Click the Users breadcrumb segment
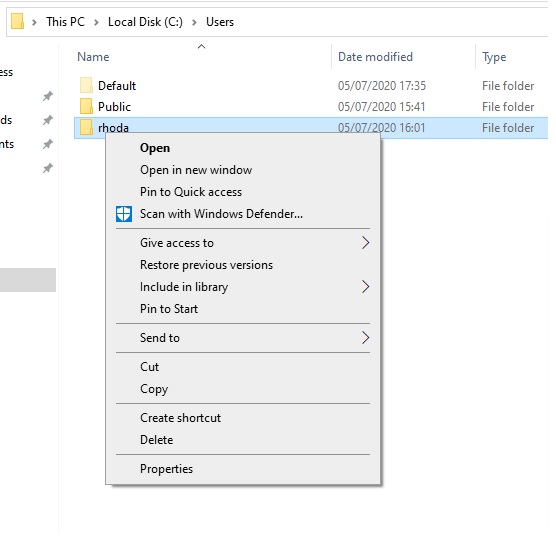 220,22
